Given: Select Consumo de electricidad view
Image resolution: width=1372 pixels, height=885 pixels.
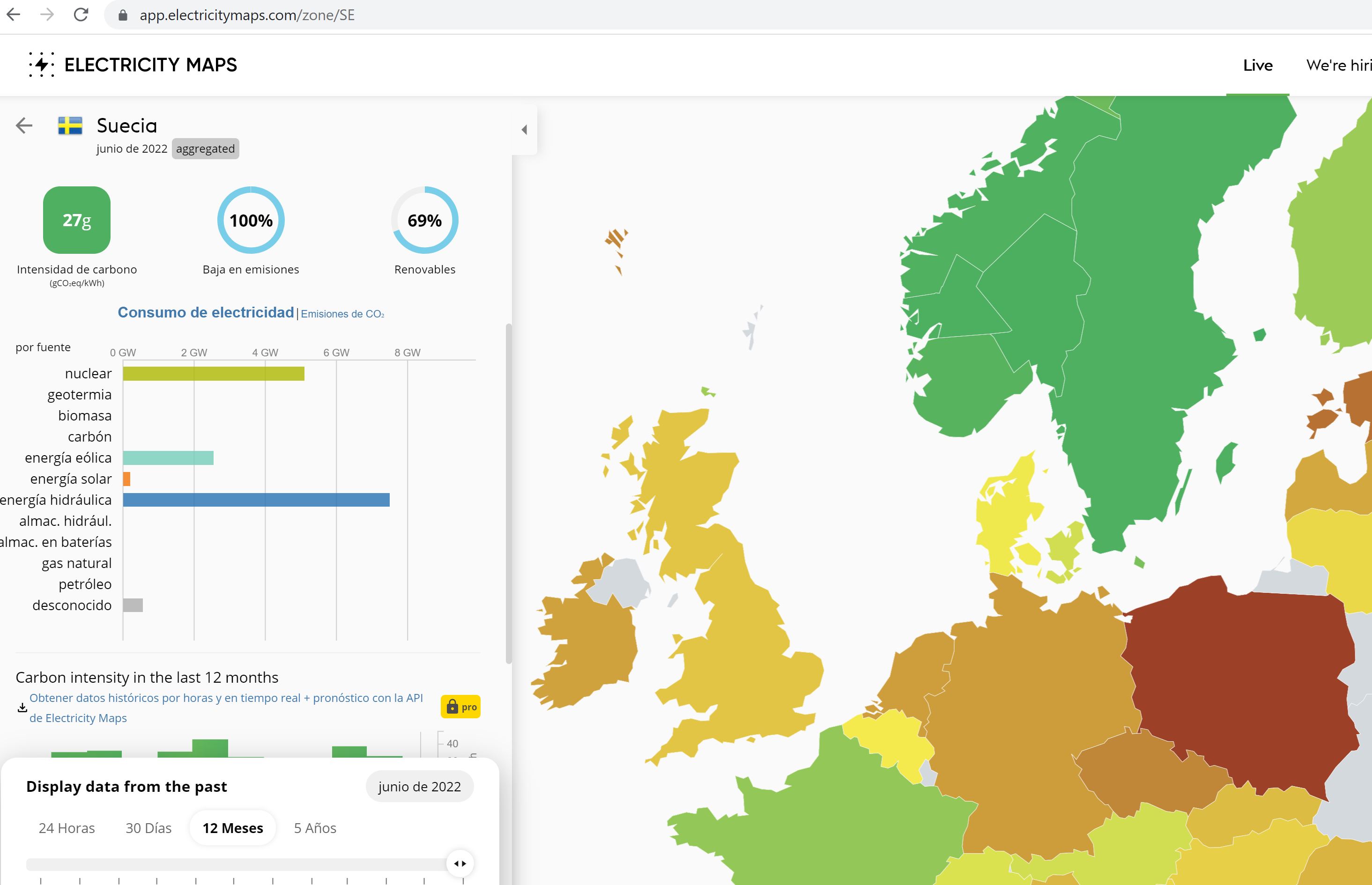Looking at the screenshot, I should point(206,312).
